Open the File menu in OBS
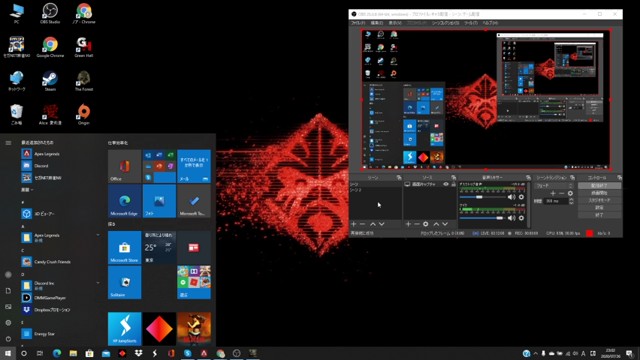 pos(358,23)
